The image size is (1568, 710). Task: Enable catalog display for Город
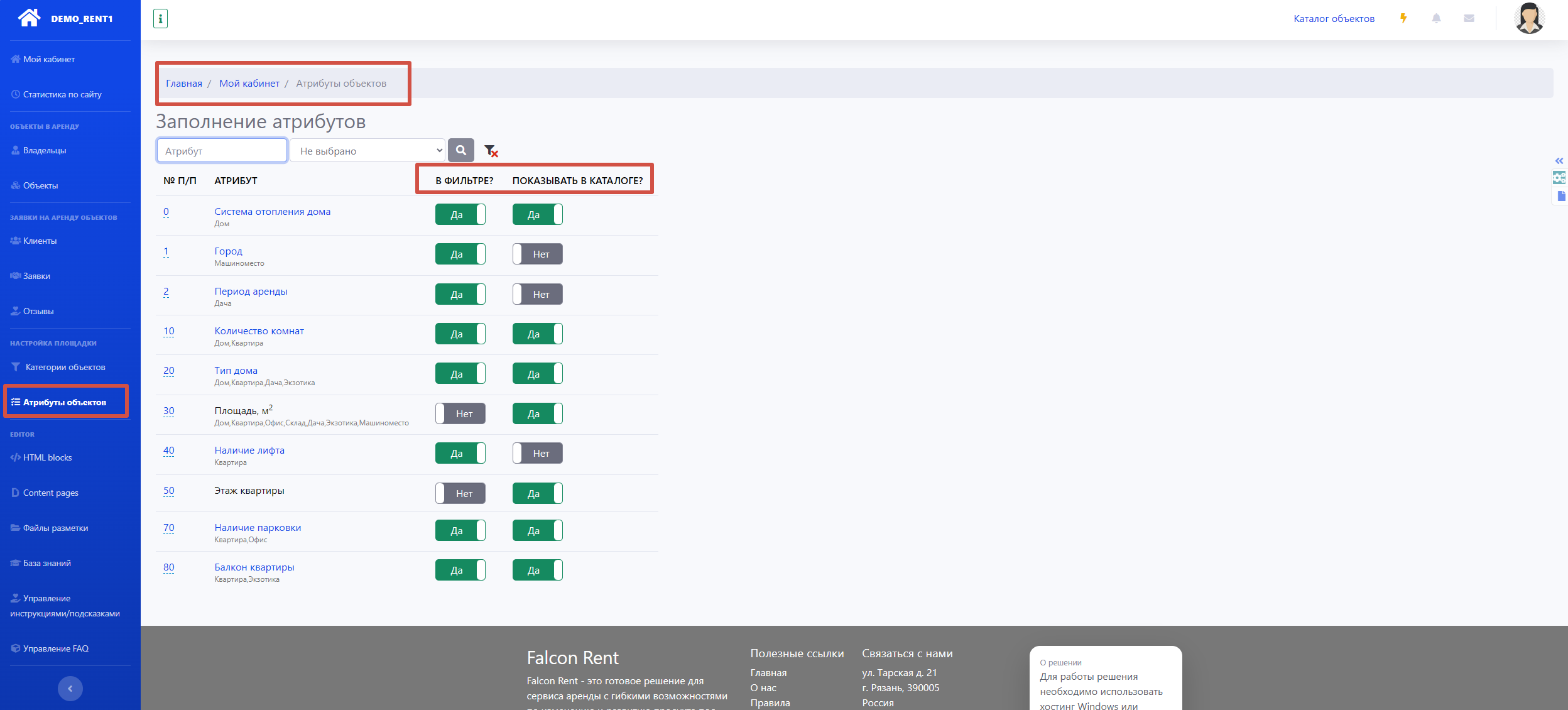537,254
